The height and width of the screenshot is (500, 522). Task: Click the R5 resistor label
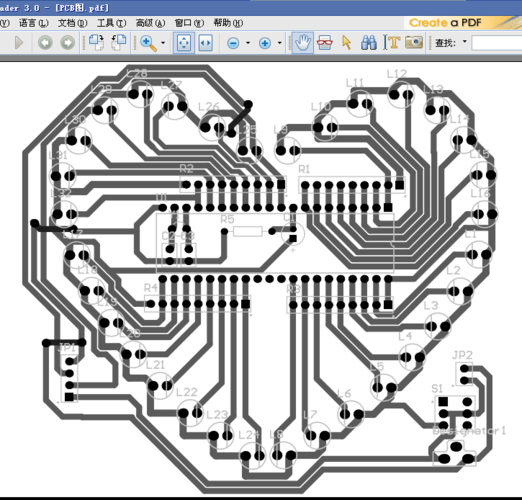(x=227, y=219)
